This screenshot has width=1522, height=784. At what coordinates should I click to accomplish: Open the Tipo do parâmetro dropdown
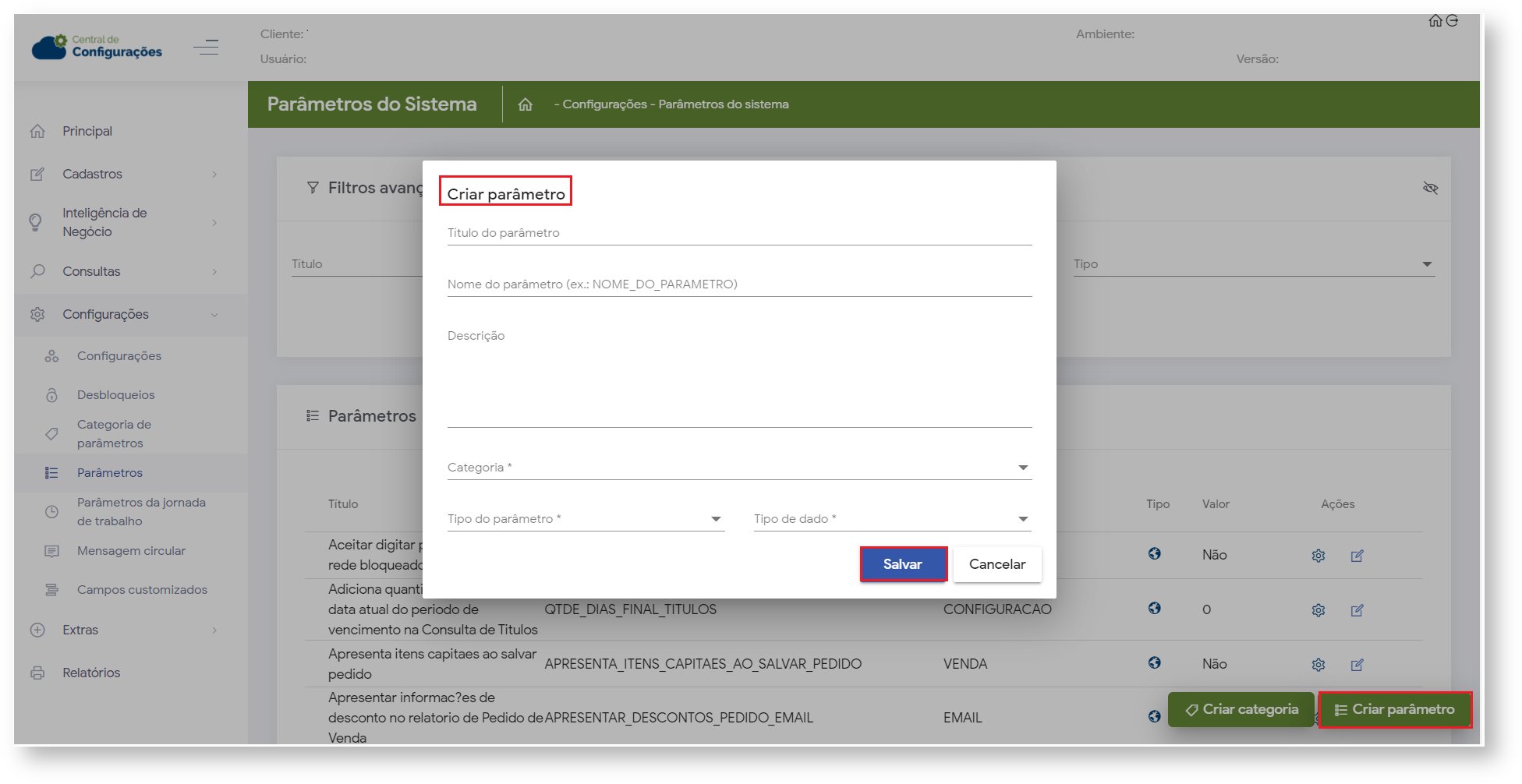[585, 519]
